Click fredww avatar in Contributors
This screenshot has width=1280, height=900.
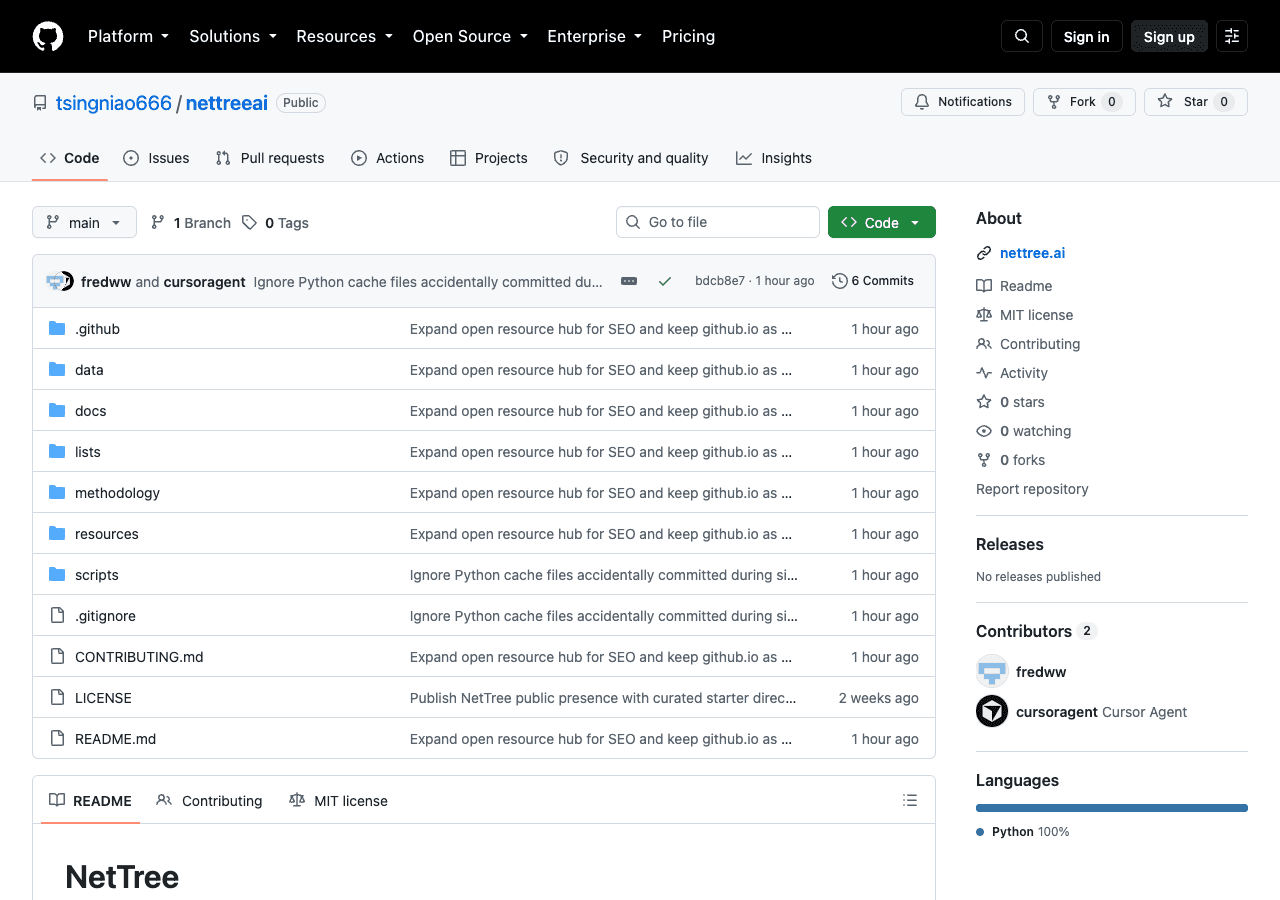tap(992, 671)
